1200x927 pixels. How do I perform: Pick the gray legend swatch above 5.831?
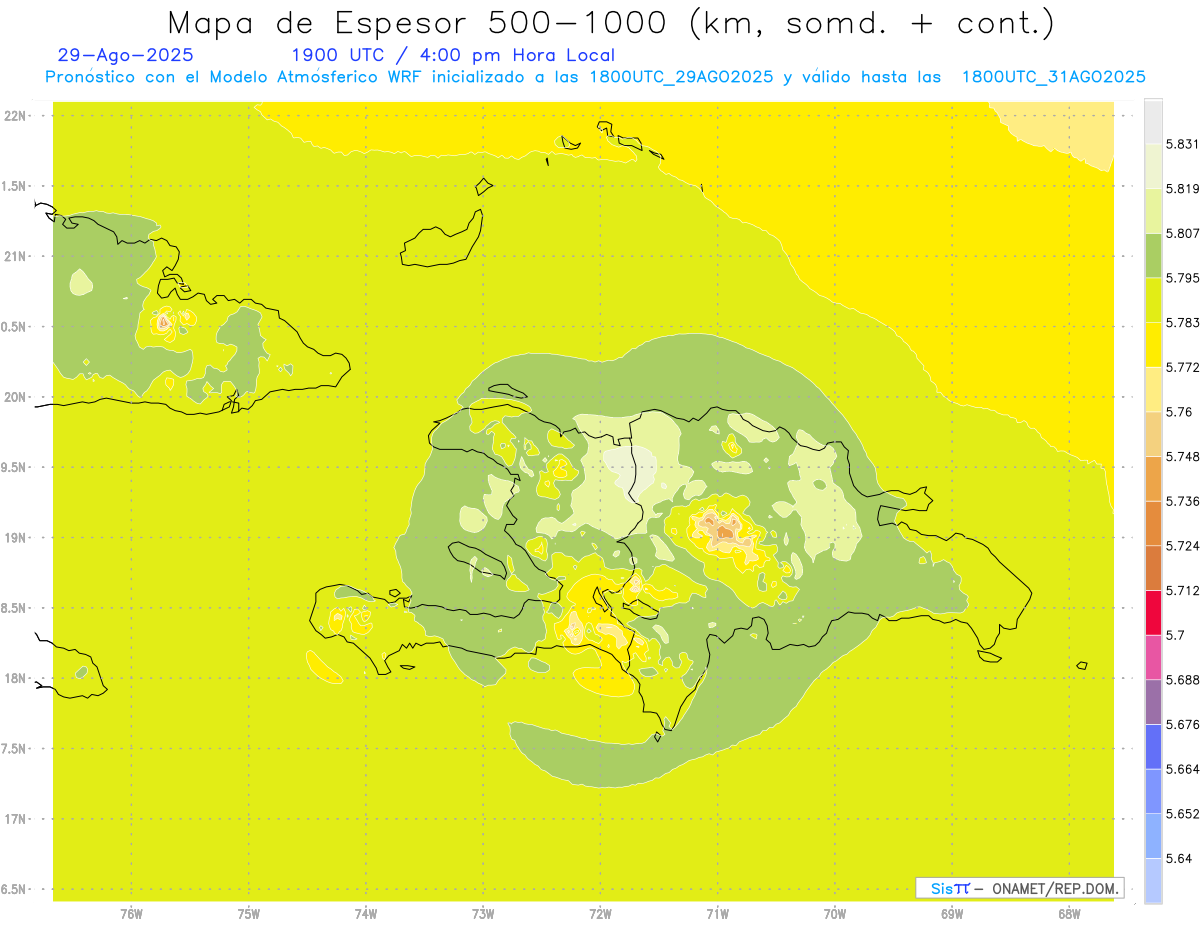click(1153, 121)
